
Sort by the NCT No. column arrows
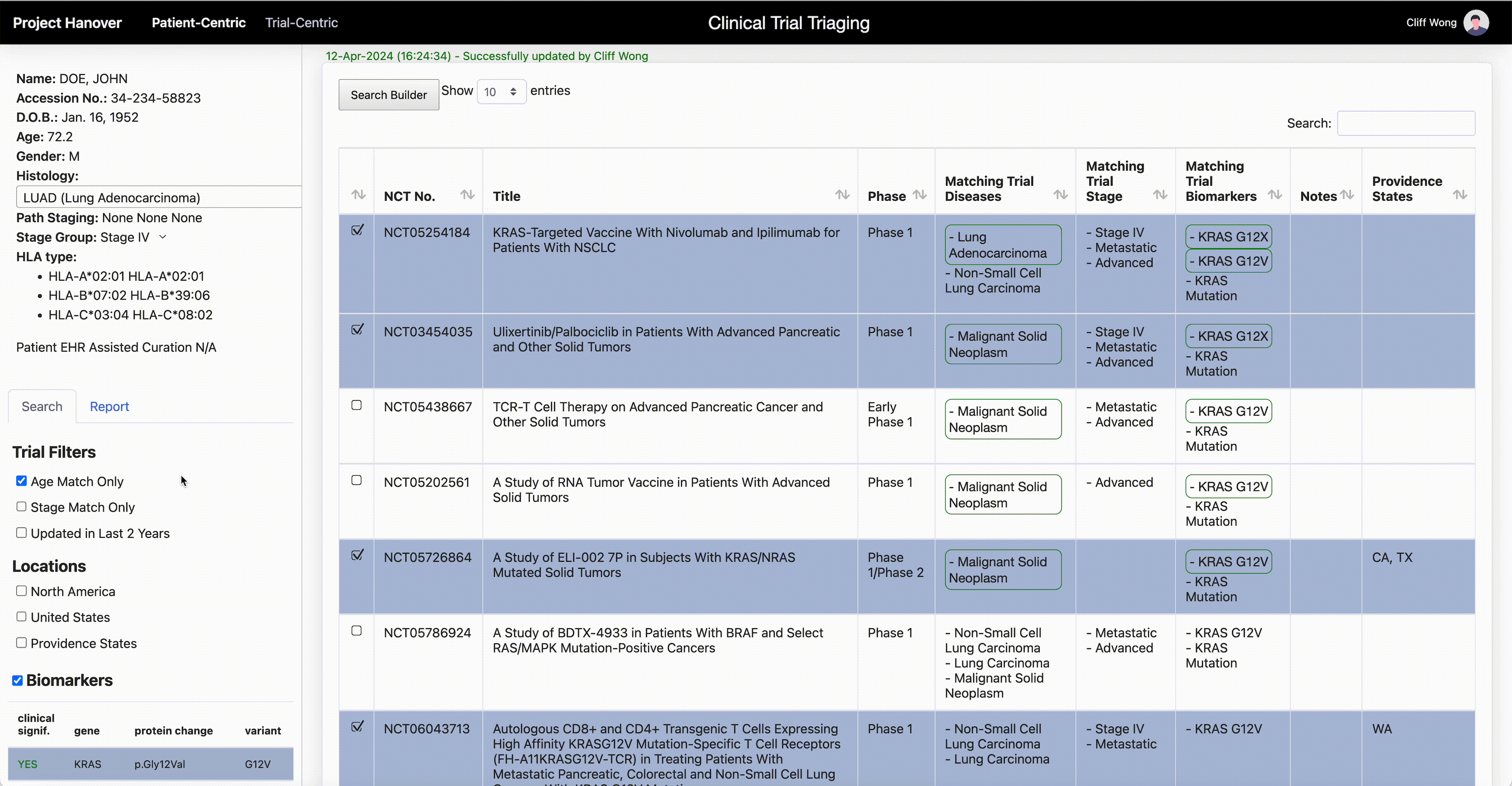(x=467, y=194)
